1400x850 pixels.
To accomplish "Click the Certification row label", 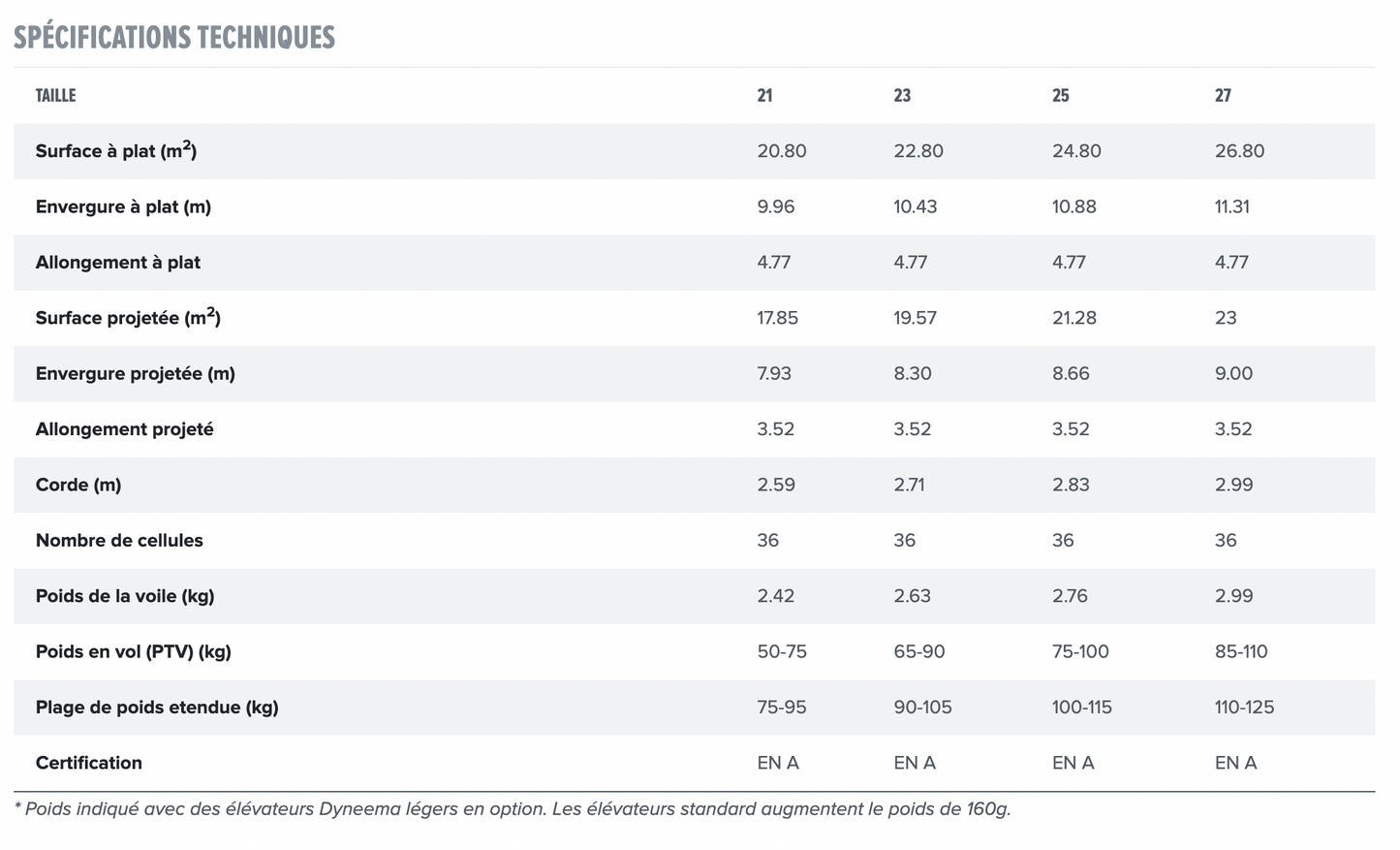I will [89, 763].
